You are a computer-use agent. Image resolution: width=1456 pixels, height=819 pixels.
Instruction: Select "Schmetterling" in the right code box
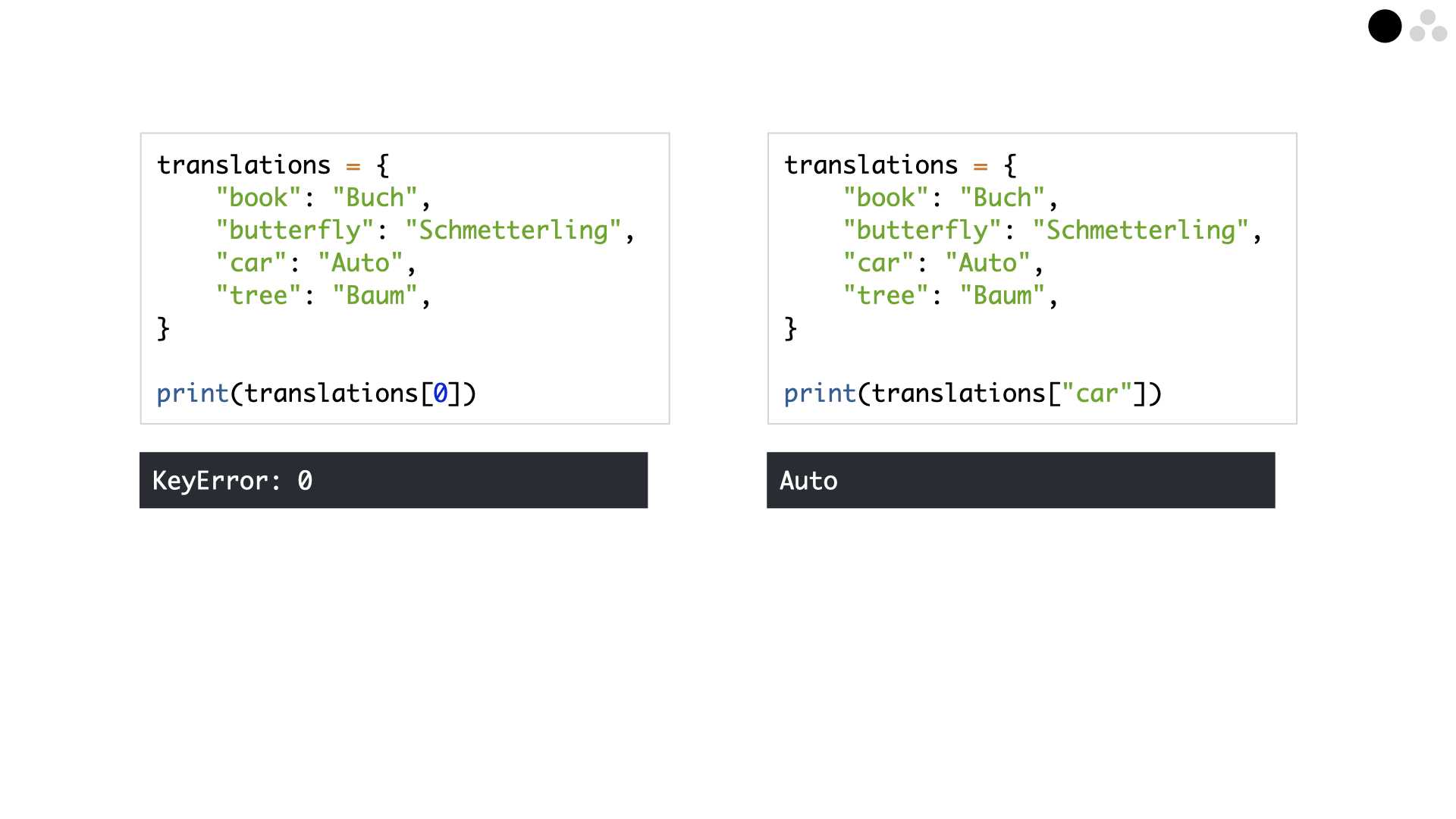(x=1141, y=231)
